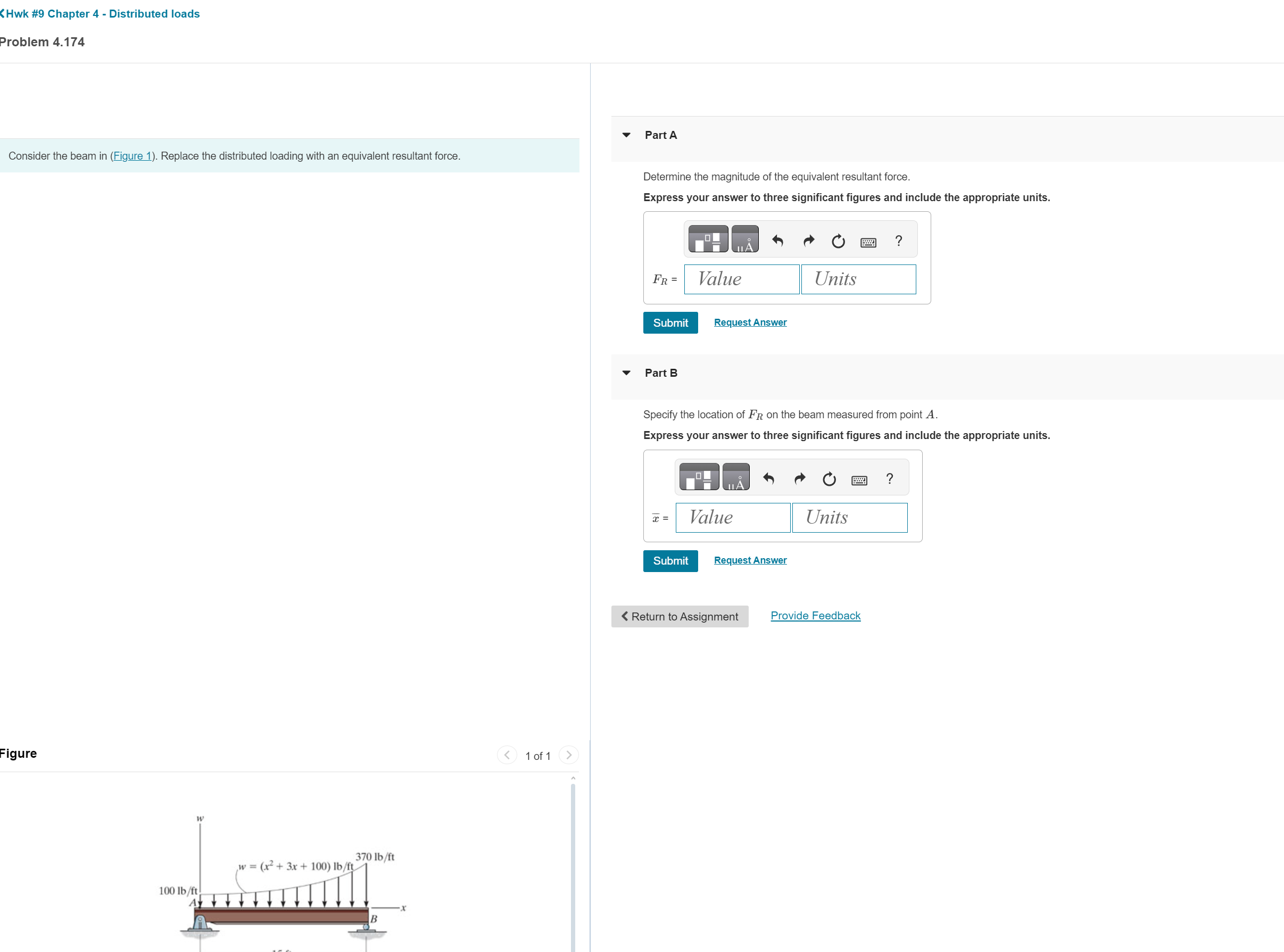Click the FR Value input field
Viewport: 1284px width, 952px height.
coord(741,279)
